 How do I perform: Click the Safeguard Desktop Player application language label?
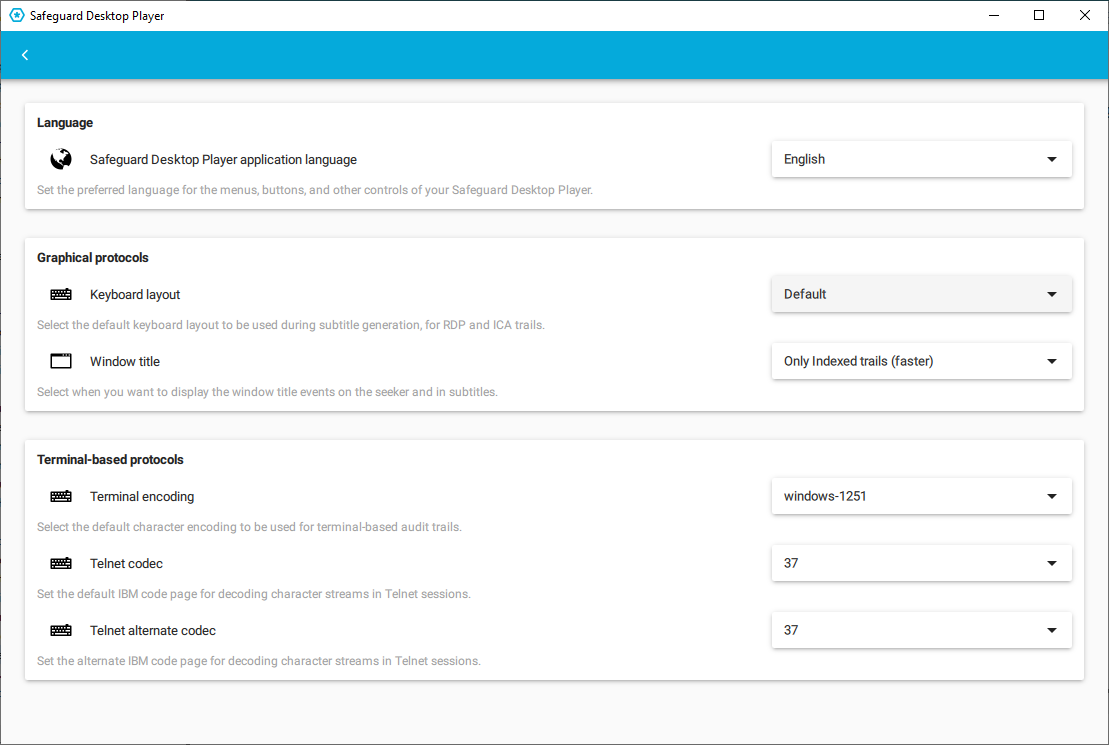[x=223, y=160]
